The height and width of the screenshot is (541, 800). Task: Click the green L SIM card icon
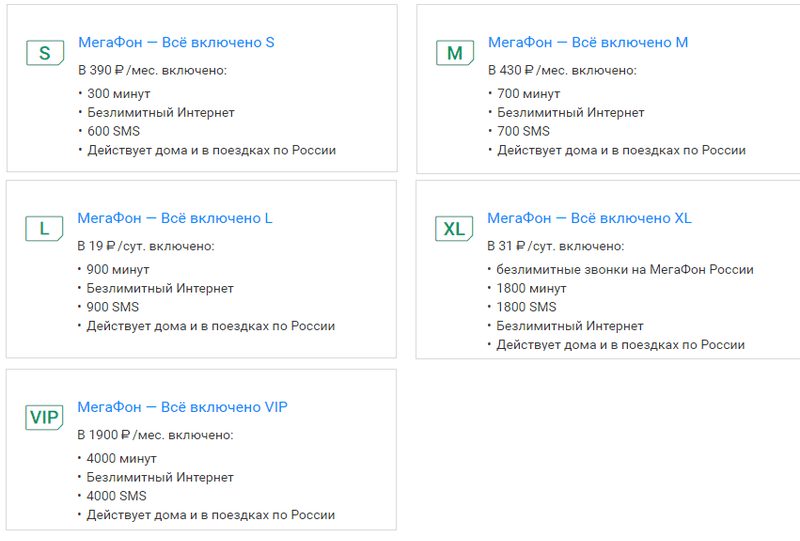[44, 229]
